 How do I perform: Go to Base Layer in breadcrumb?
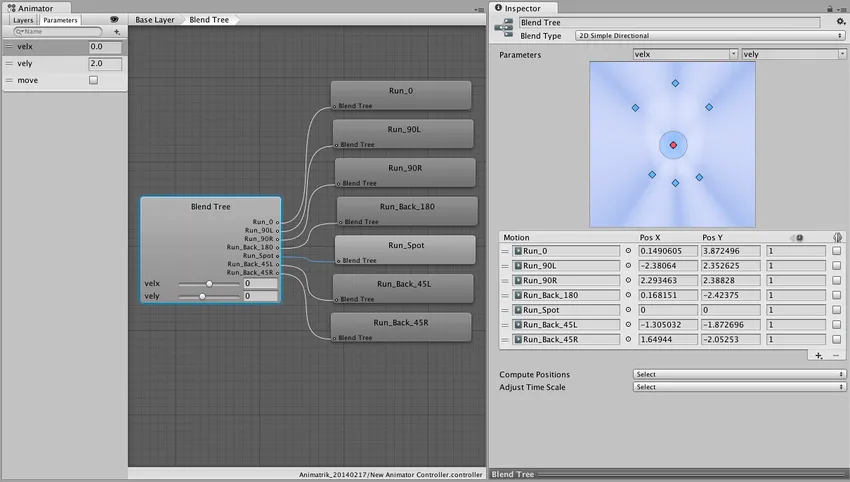tap(155, 19)
